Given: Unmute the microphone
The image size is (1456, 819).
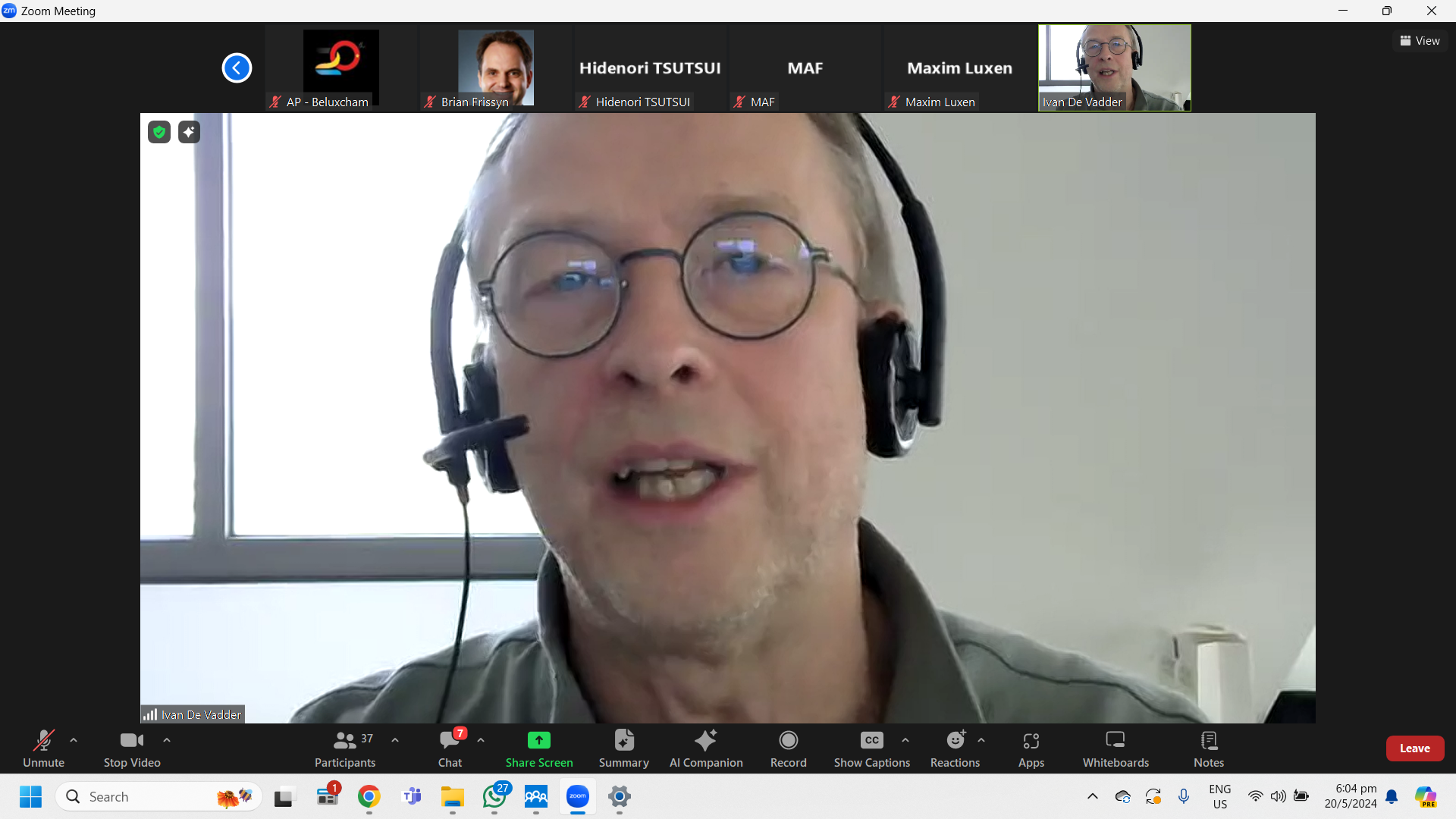Looking at the screenshot, I should 43,748.
